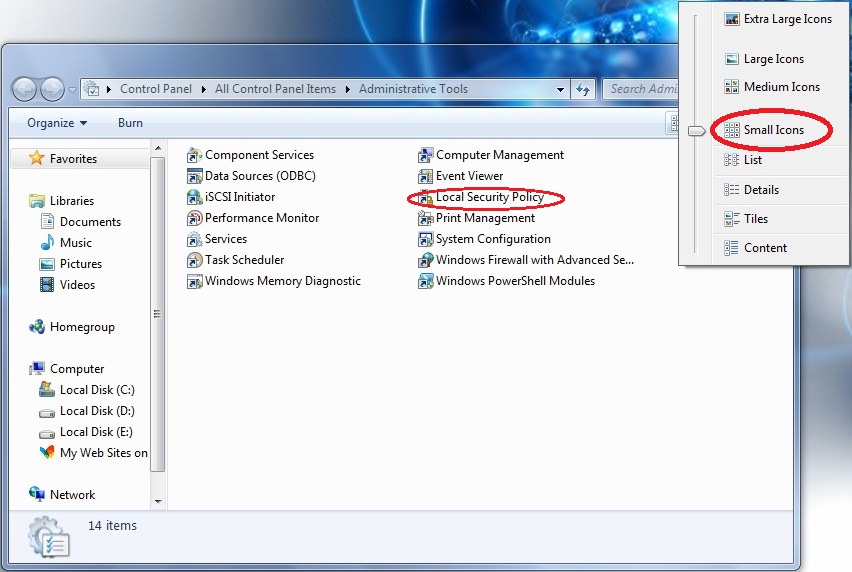
Task: Select Pictures in the navigation pane
Action: pyautogui.click(x=71, y=264)
